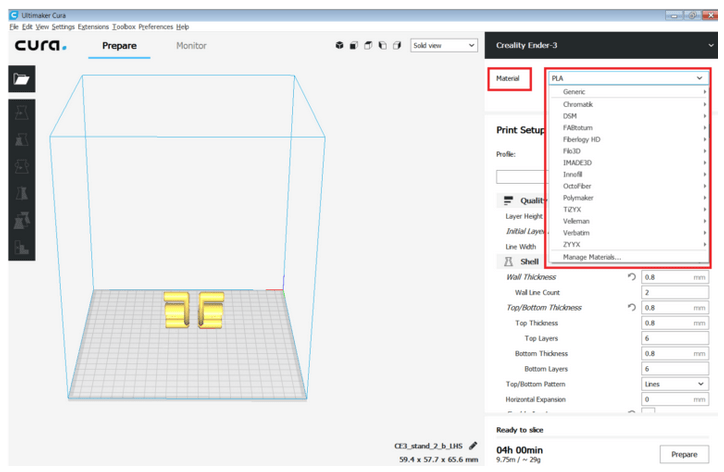The image size is (724, 472).
Task: Click the Wall Thickness value field
Action: pyautogui.click(x=675, y=277)
